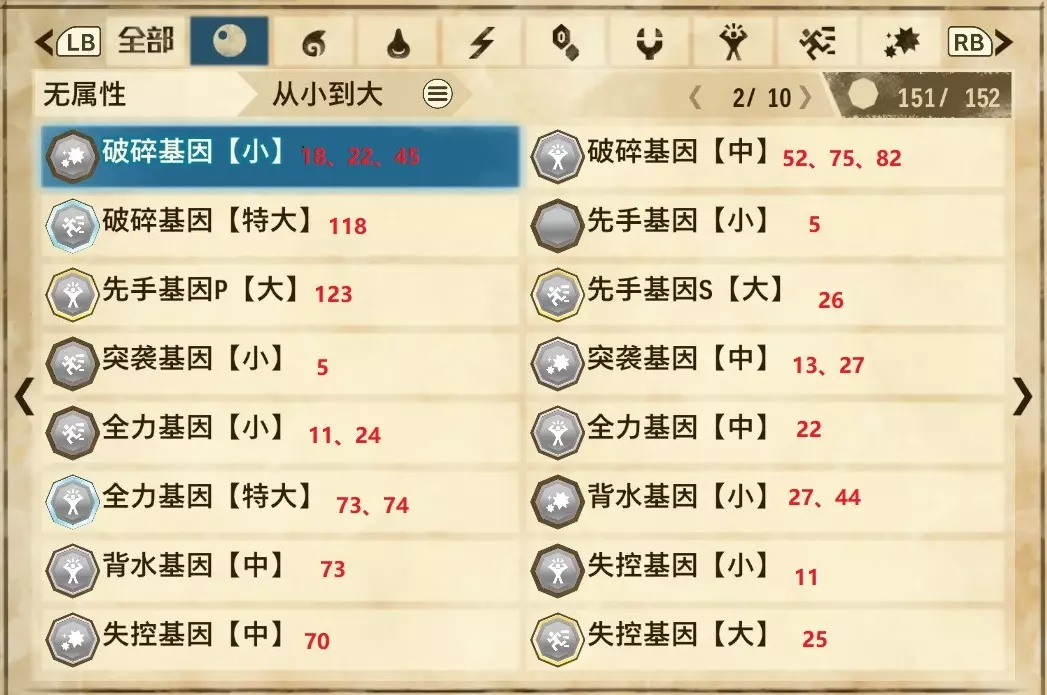Click the LB left shoulder button
This screenshot has width=1047, height=695.
79,43
